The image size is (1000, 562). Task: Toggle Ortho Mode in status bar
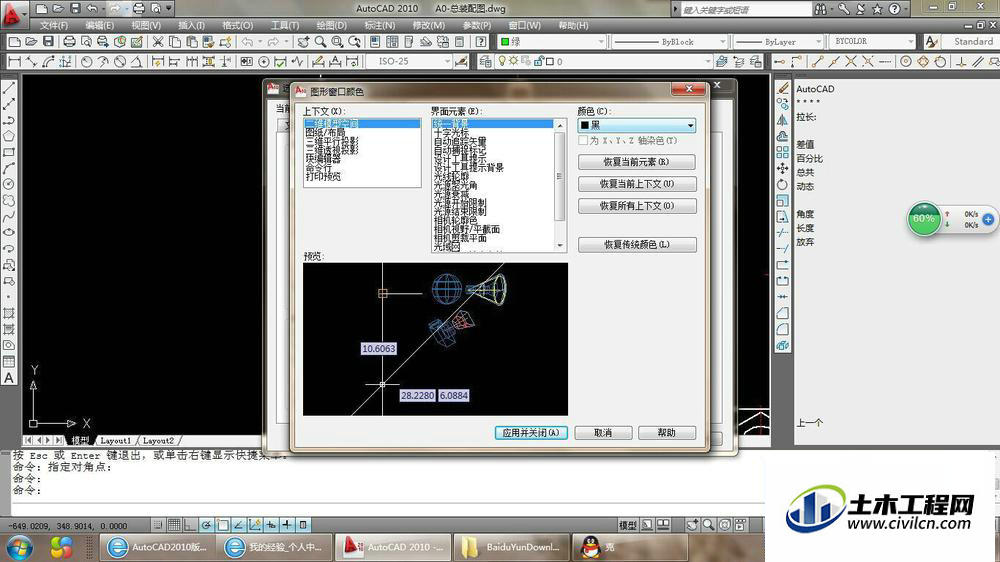190,525
